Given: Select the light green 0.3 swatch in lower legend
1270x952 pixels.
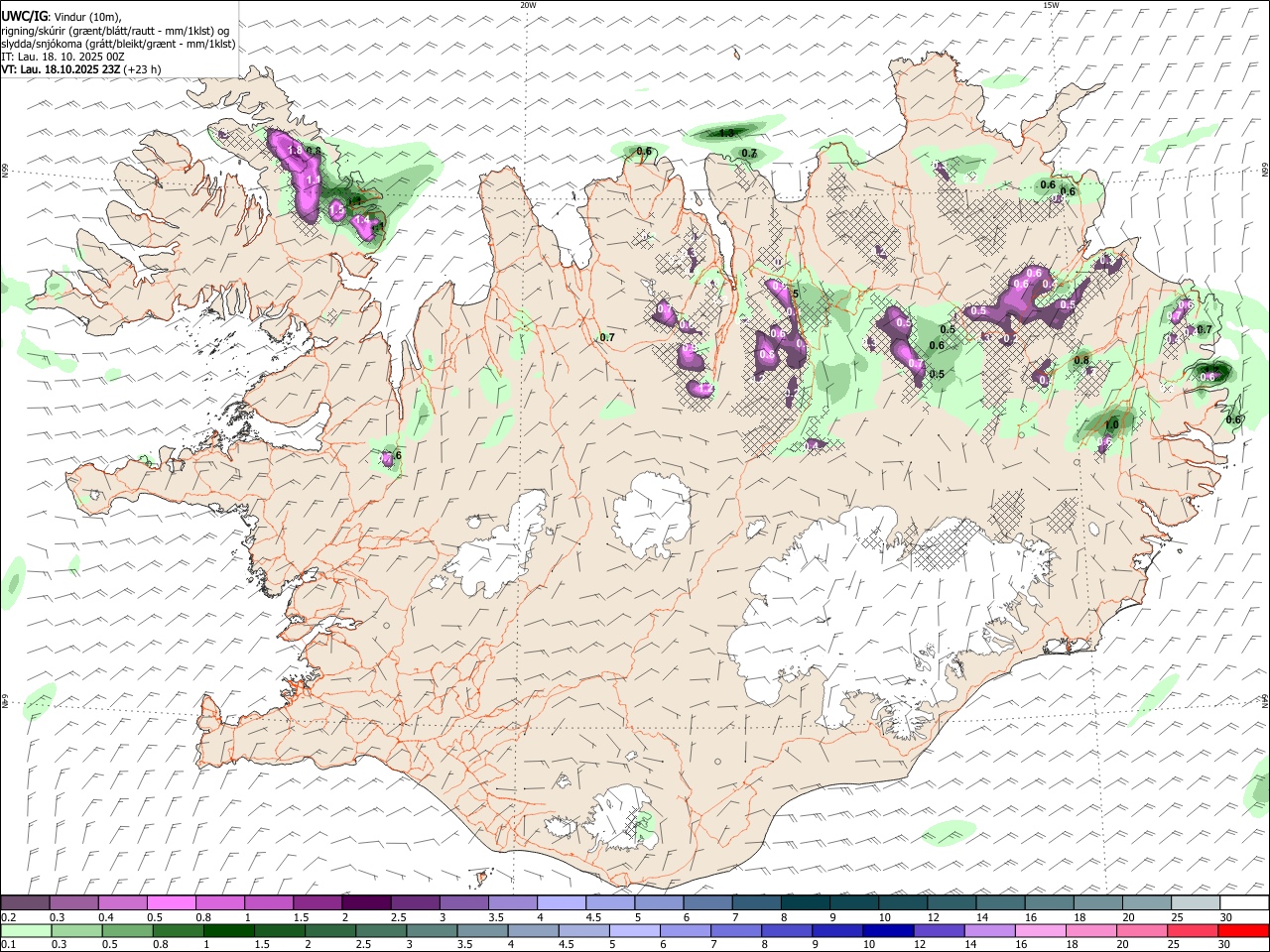Looking at the screenshot, I should pos(76,931).
